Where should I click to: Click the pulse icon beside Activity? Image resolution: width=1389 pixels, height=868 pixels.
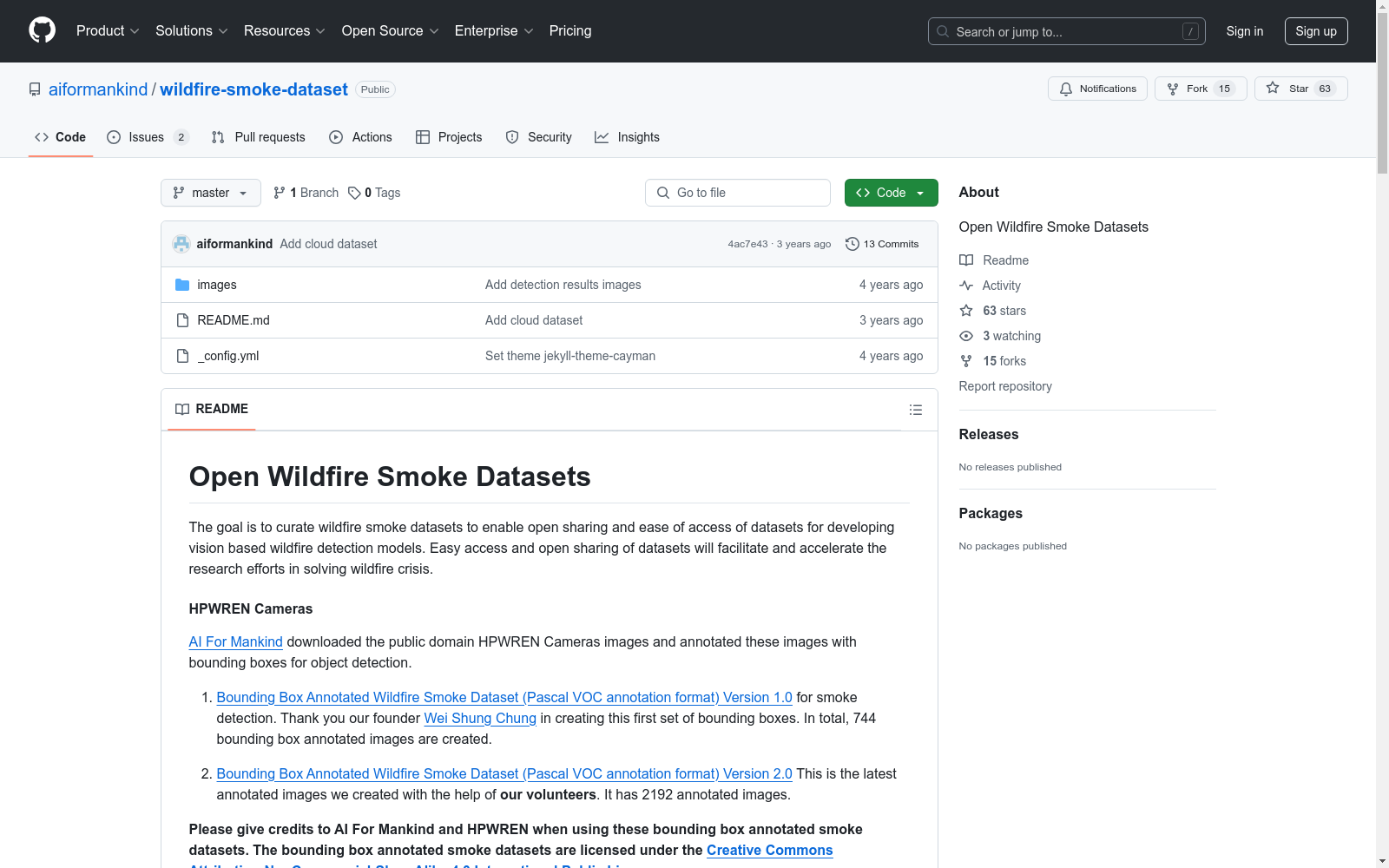[x=966, y=286]
